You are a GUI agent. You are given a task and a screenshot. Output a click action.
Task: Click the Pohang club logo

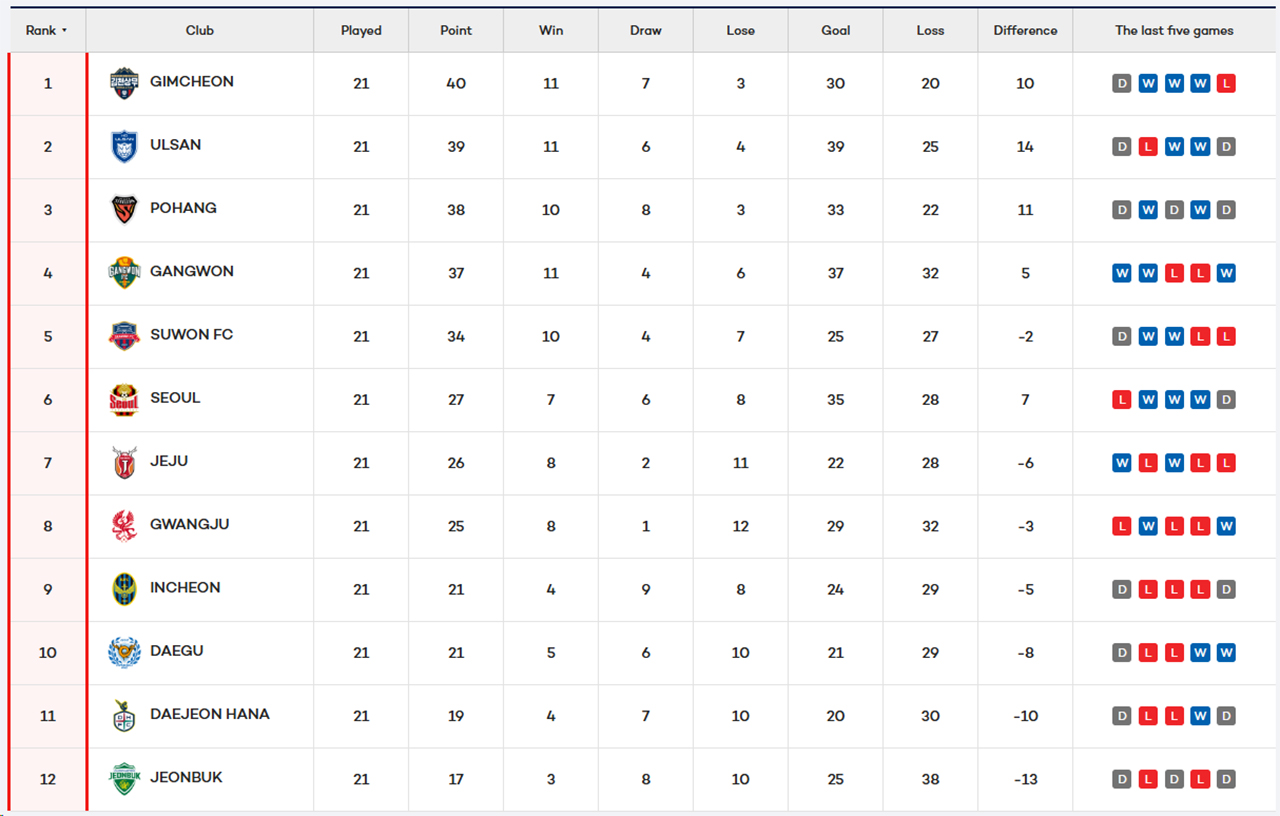124,209
